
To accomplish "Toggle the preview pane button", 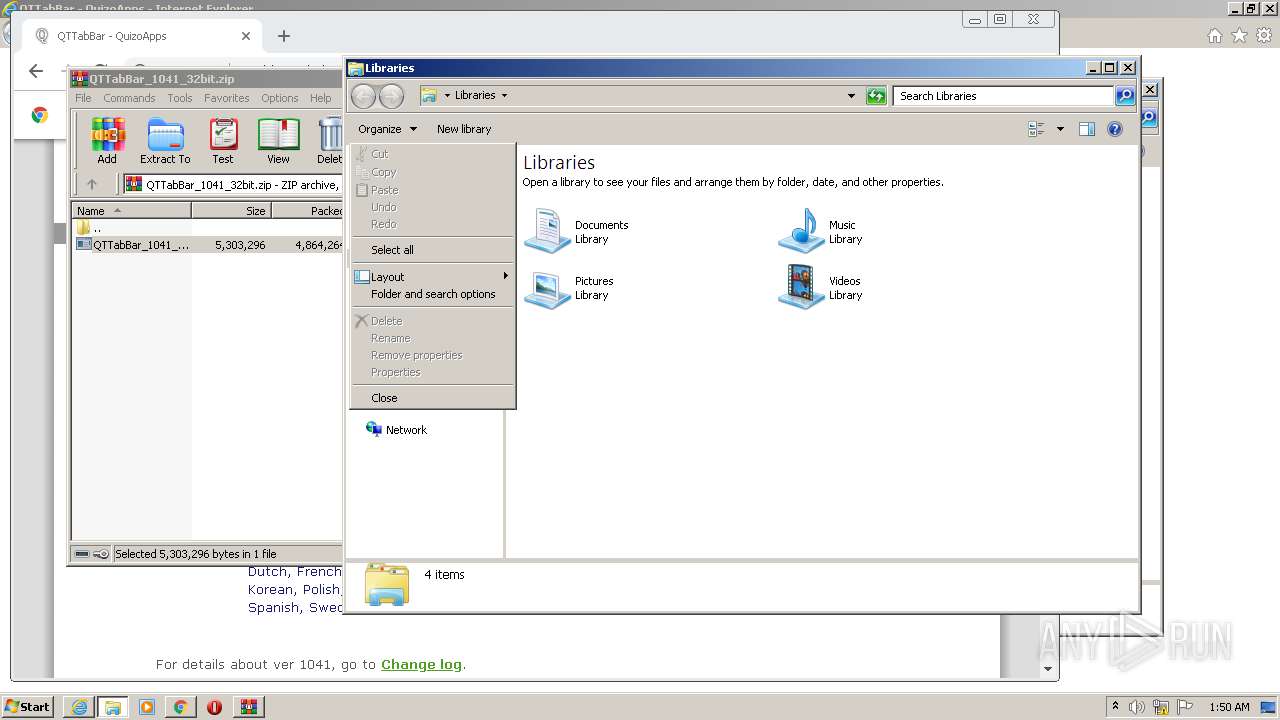I will coord(1087,129).
